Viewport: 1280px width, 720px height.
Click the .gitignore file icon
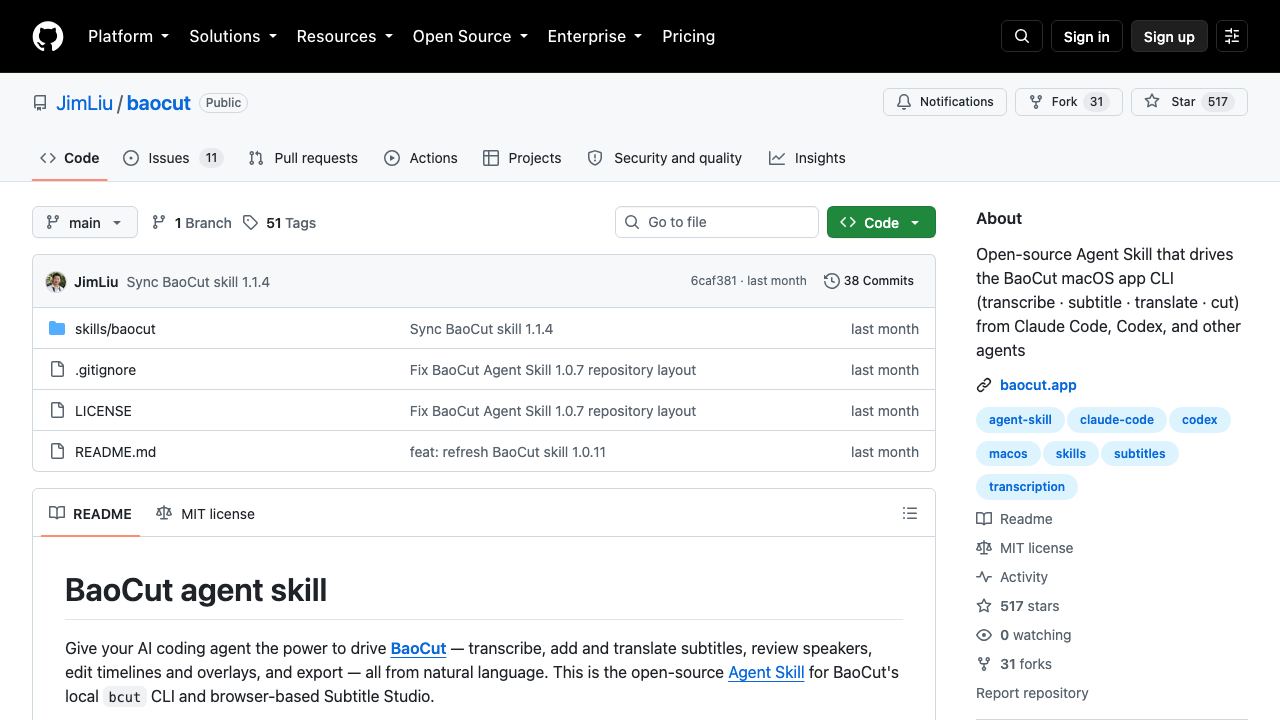click(57, 370)
